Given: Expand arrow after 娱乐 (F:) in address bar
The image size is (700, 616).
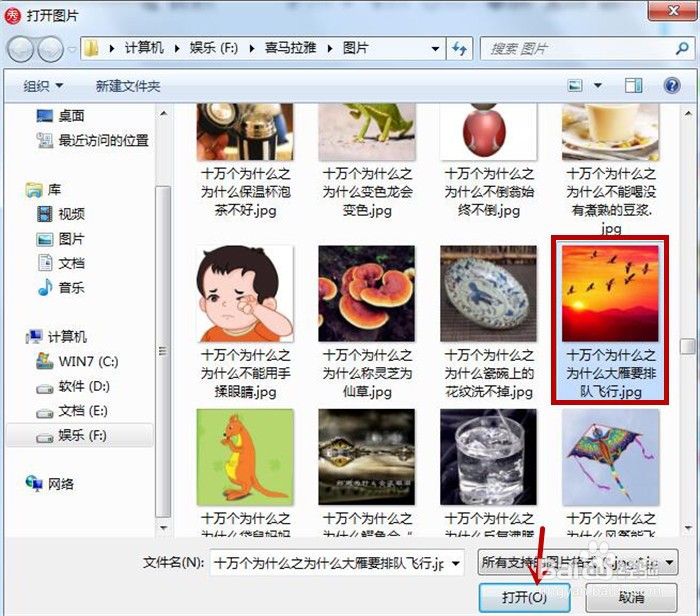Looking at the screenshot, I should (252, 49).
